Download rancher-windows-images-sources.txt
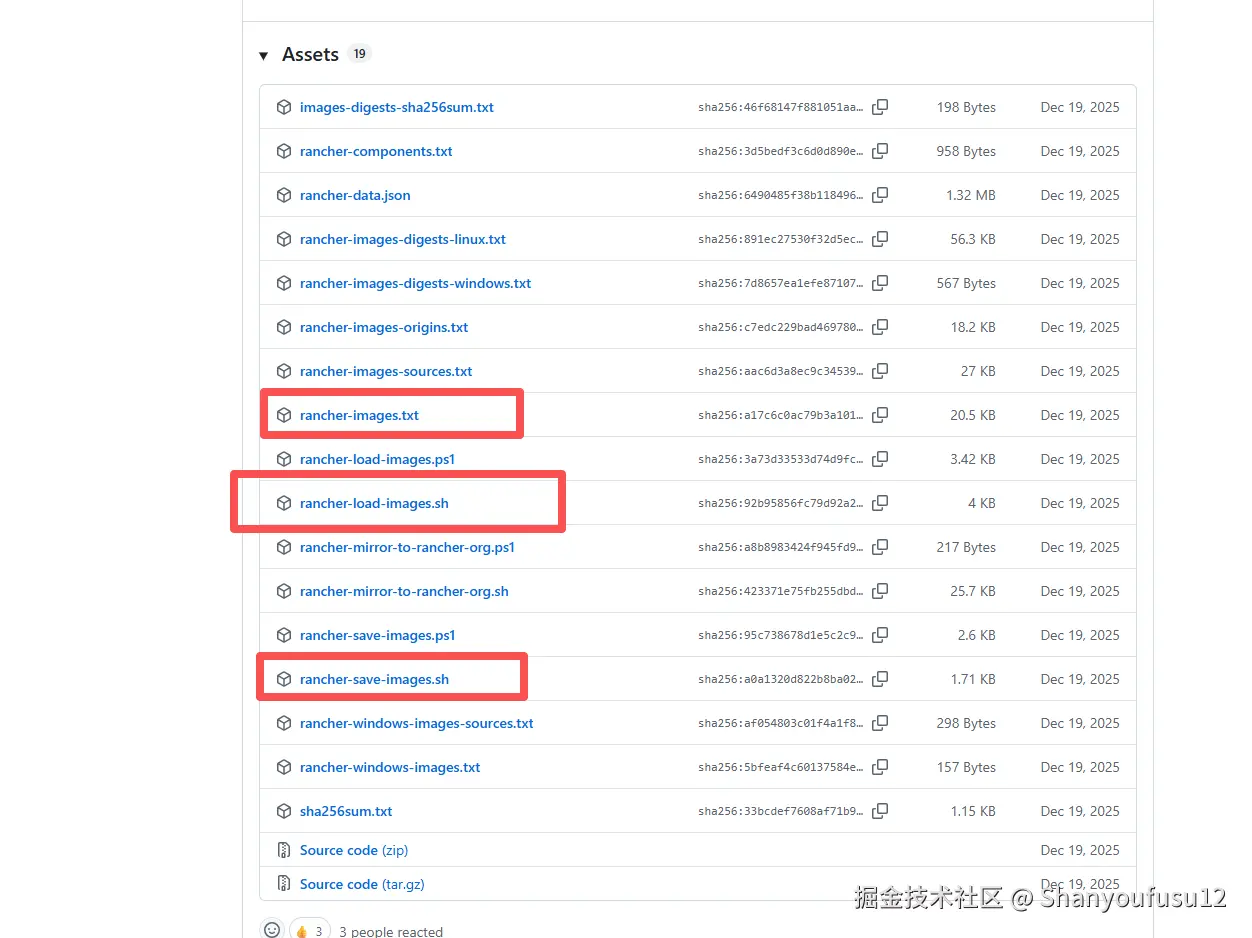This screenshot has width=1252, height=938. (x=417, y=723)
